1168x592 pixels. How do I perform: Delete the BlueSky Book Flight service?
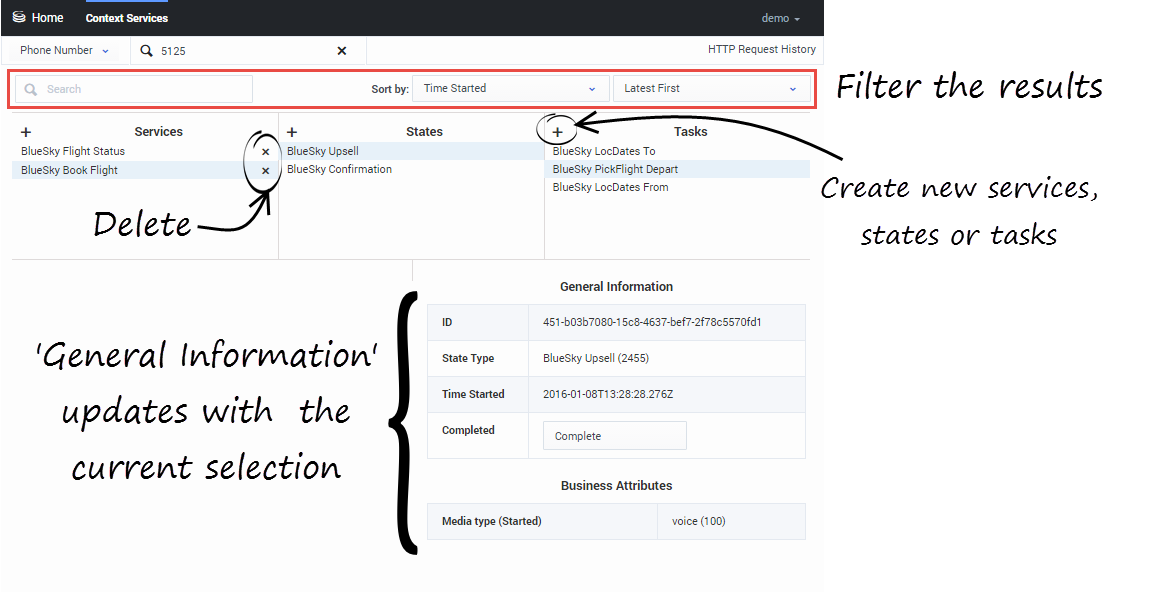click(265, 171)
